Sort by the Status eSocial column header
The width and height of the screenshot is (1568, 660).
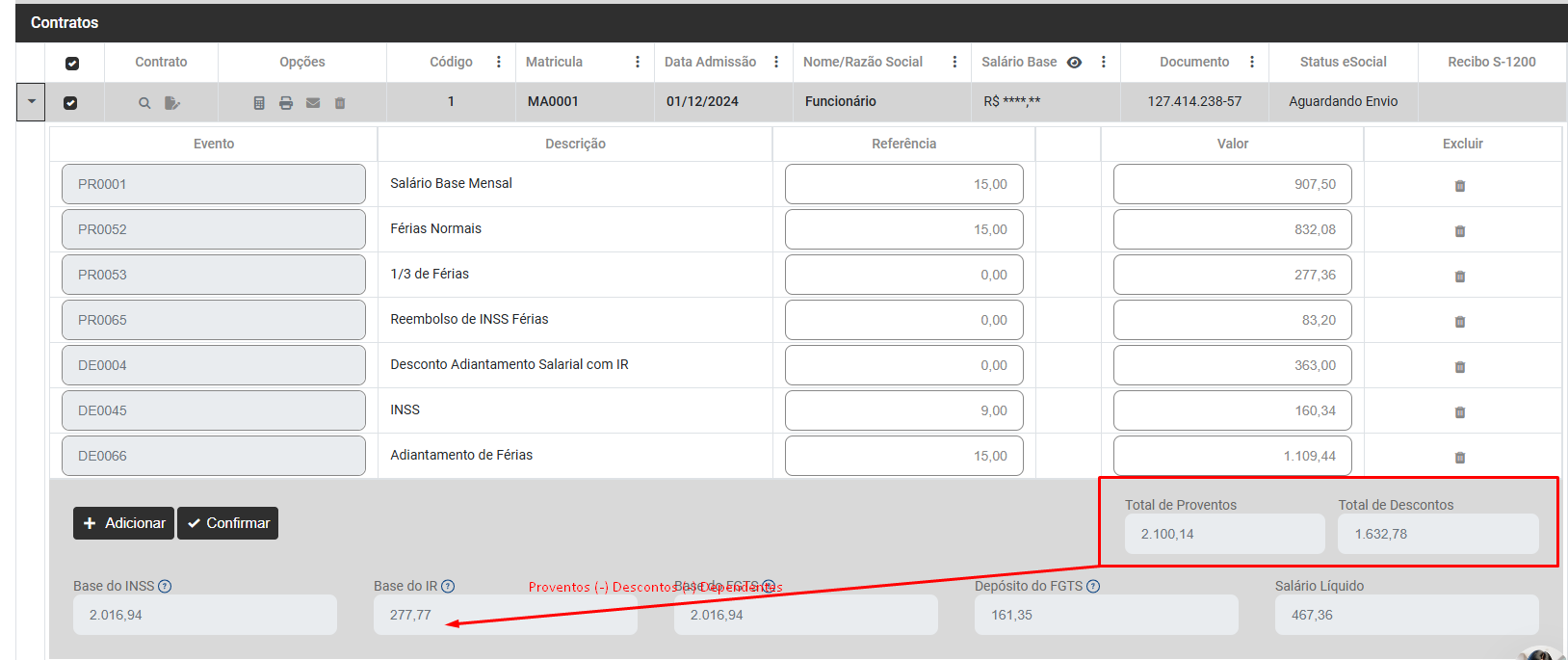click(1343, 62)
